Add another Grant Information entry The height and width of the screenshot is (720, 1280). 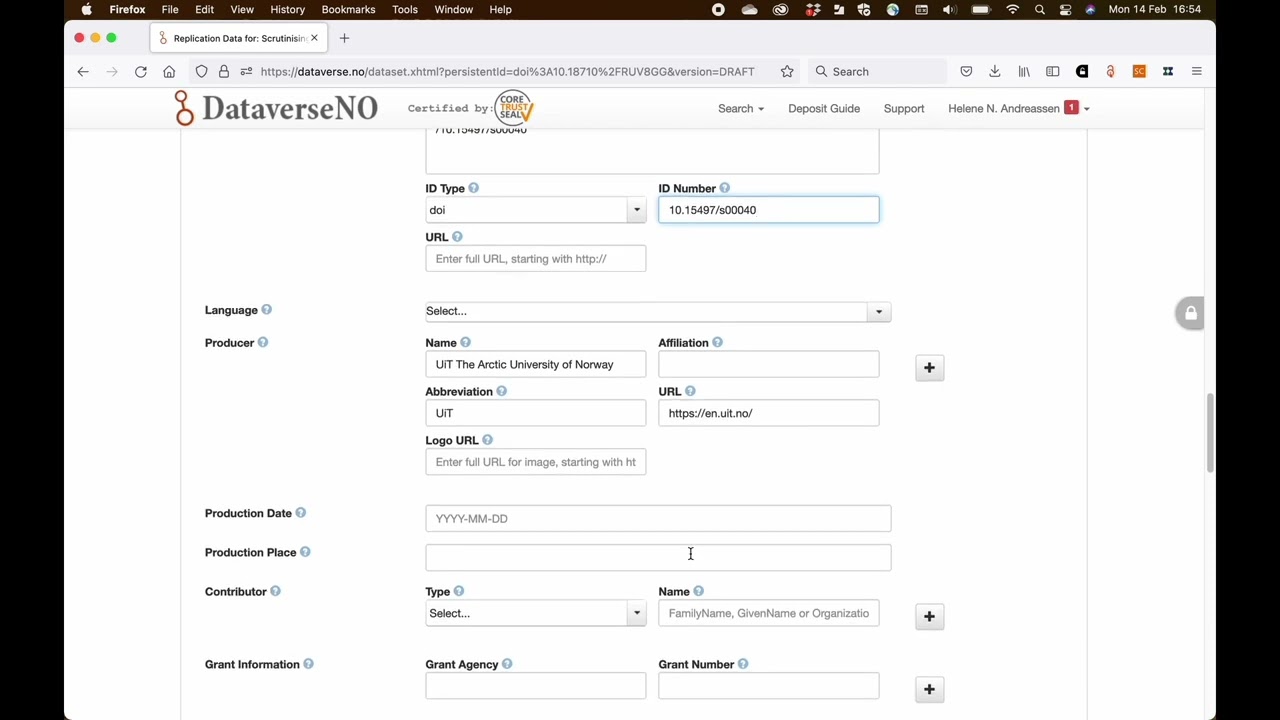pos(929,689)
